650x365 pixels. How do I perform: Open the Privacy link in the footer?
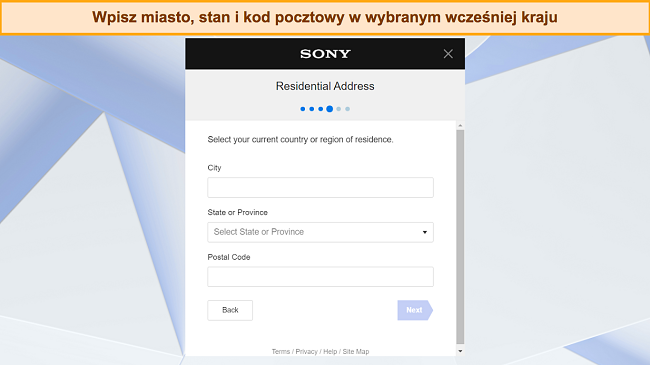pyautogui.click(x=306, y=351)
